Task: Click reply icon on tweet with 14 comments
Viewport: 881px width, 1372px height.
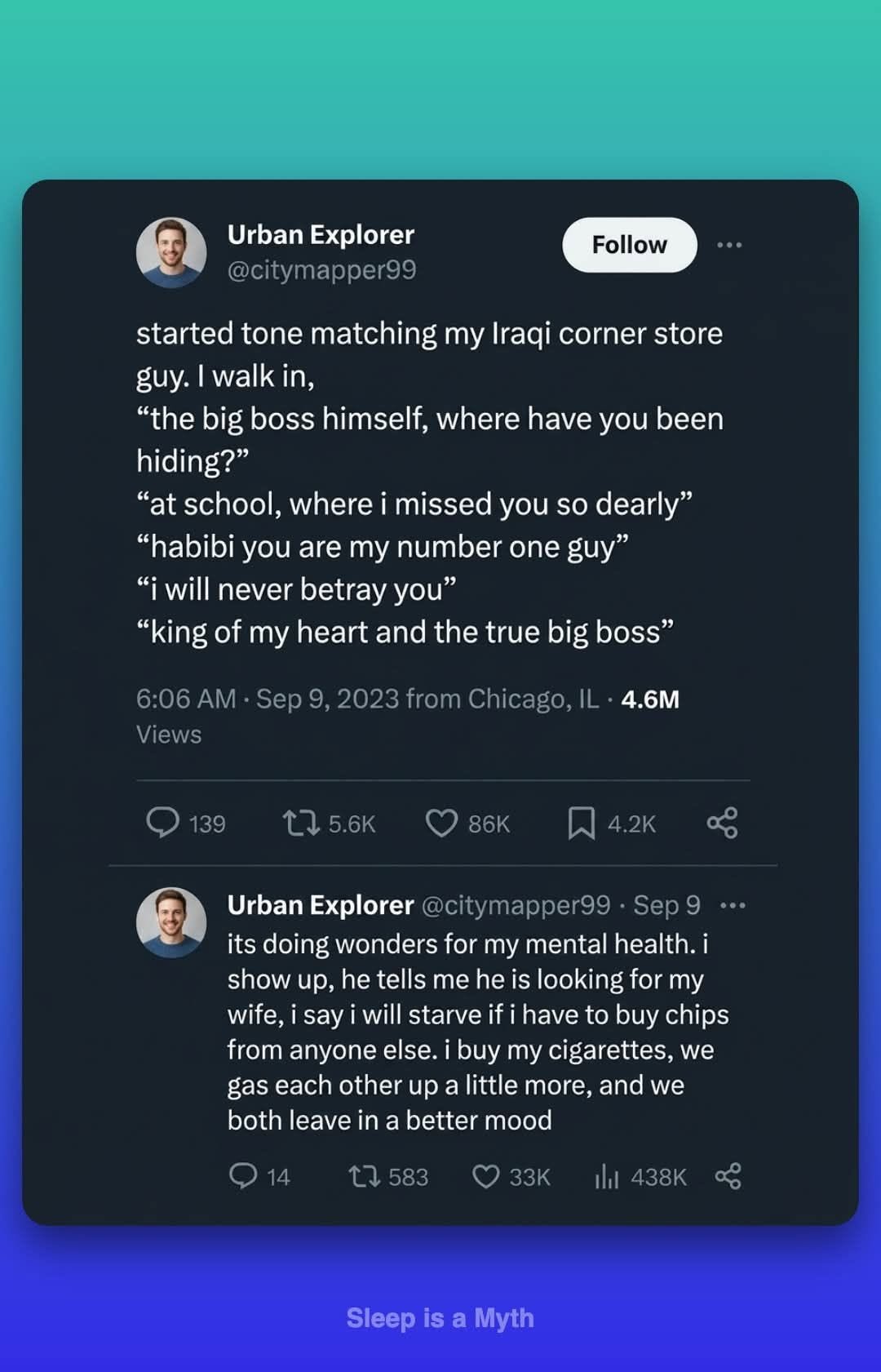Action: (243, 1176)
